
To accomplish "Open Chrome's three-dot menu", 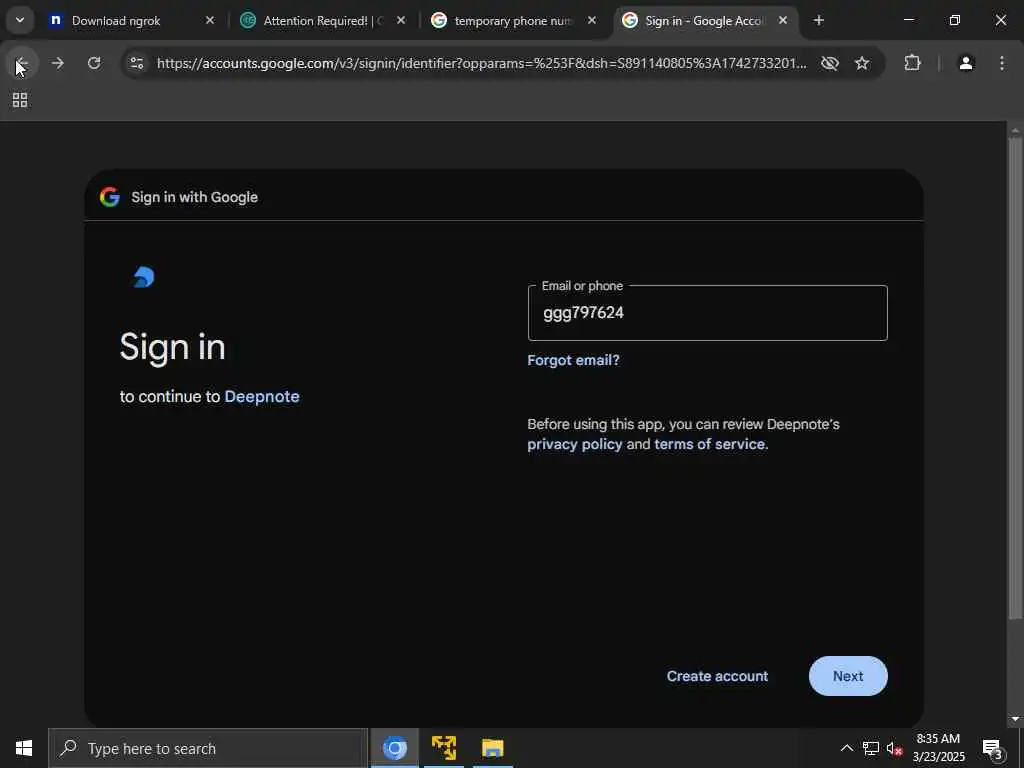I will coord(1002,63).
